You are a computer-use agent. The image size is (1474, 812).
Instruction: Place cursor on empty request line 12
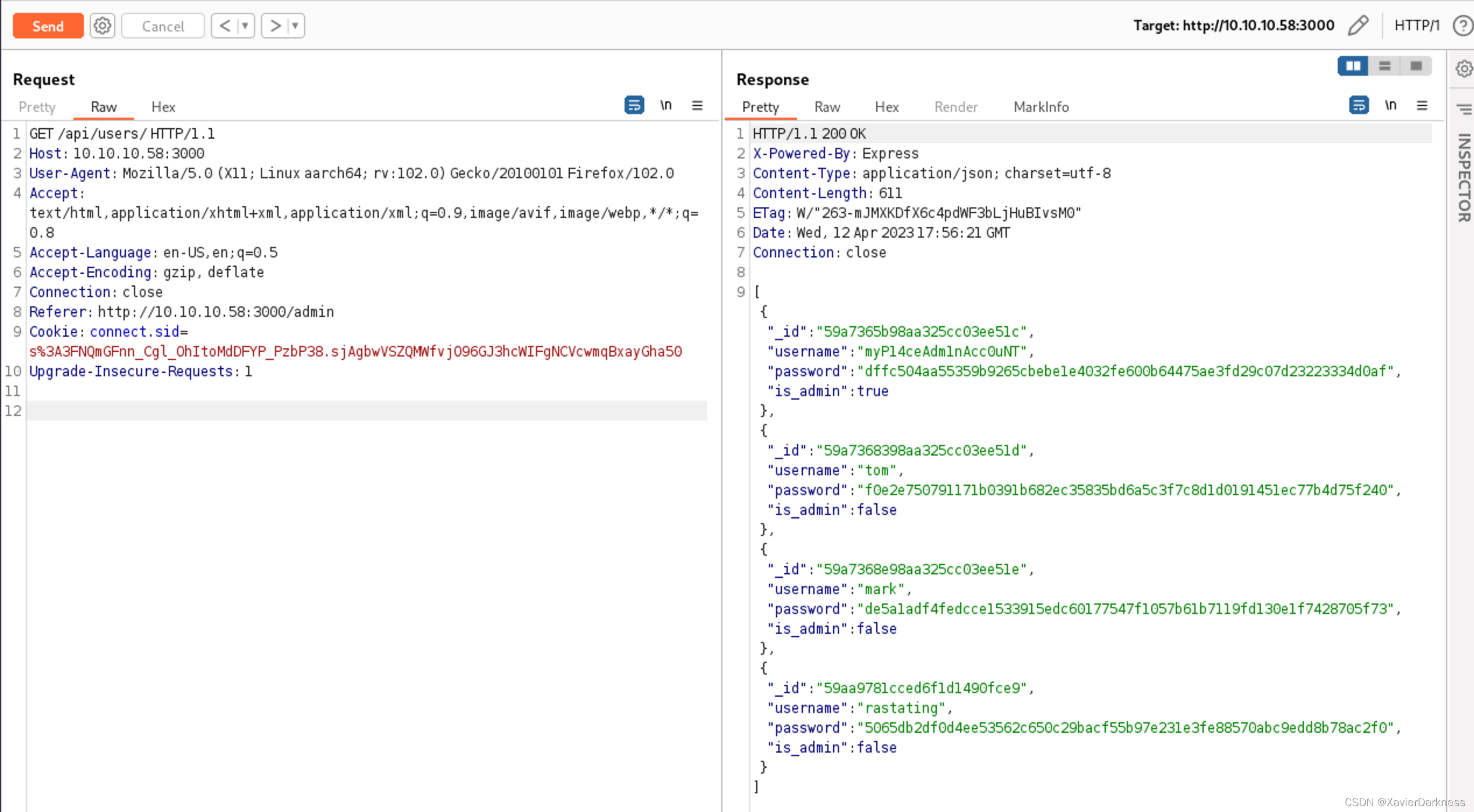point(367,411)
